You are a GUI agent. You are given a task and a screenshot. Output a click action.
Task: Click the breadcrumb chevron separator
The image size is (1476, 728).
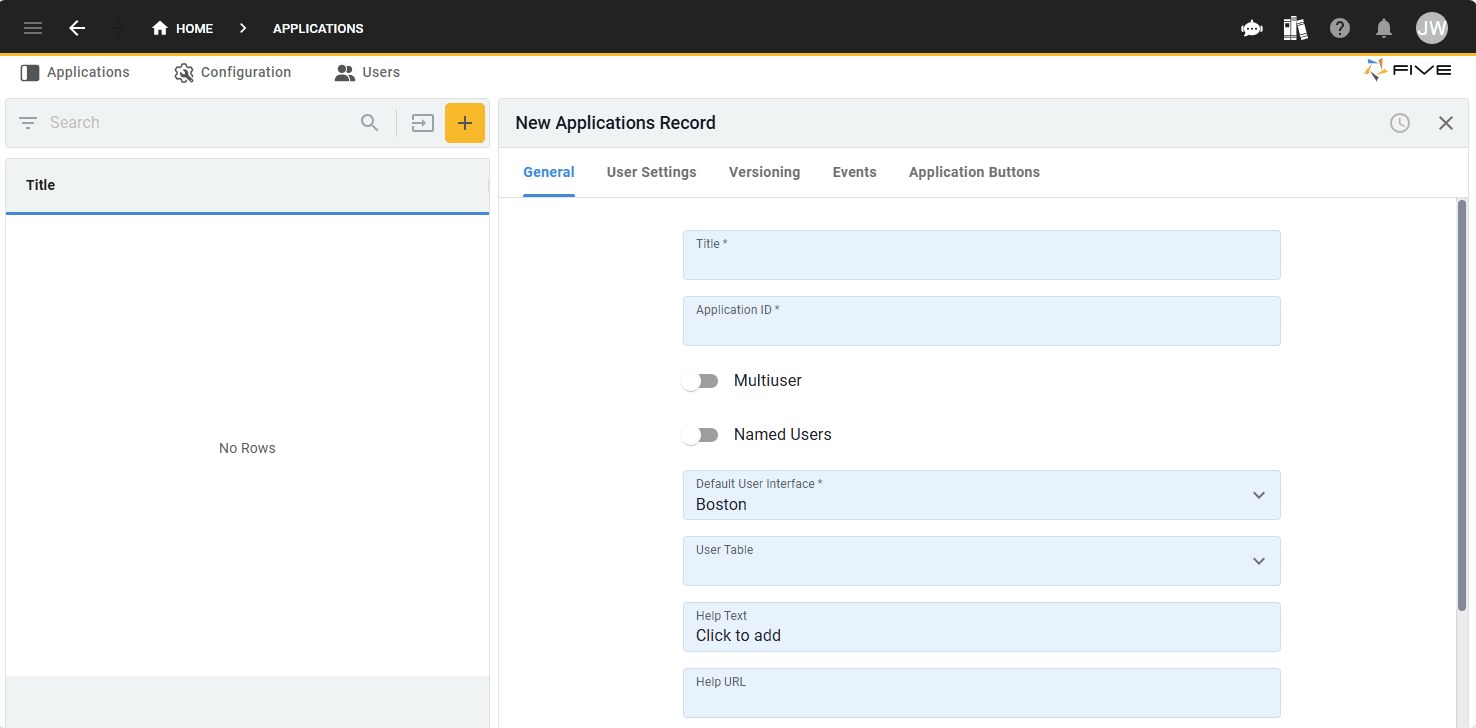coord(243,28)
